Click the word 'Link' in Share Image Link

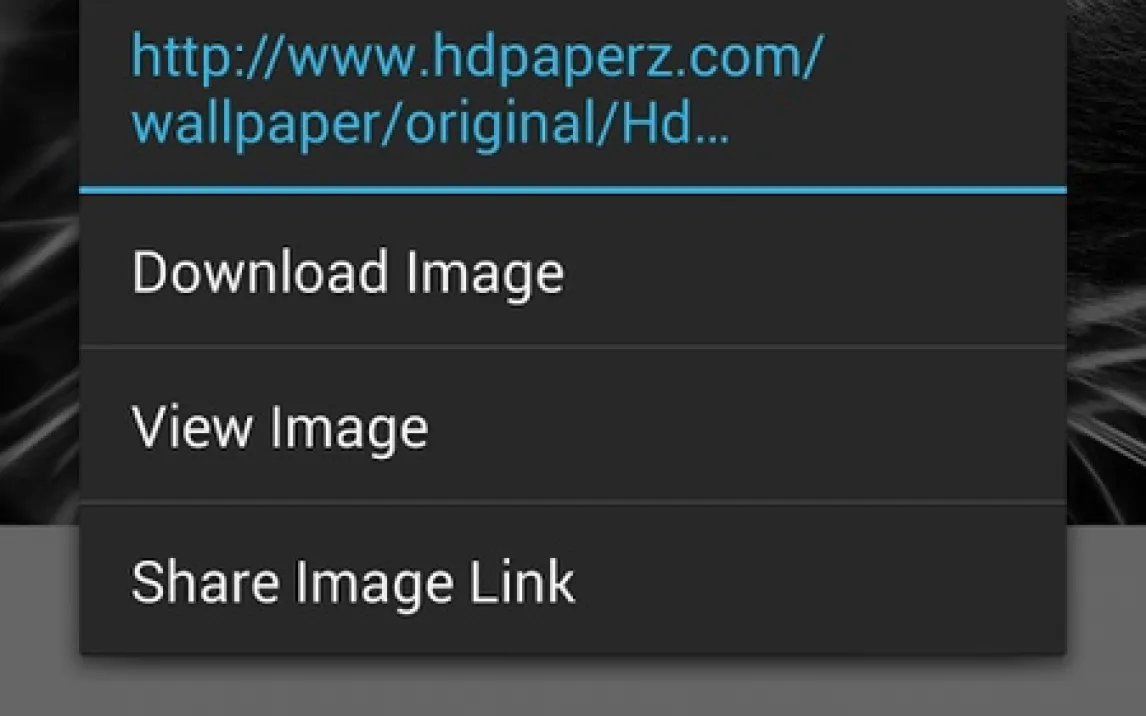pos(522,582)
